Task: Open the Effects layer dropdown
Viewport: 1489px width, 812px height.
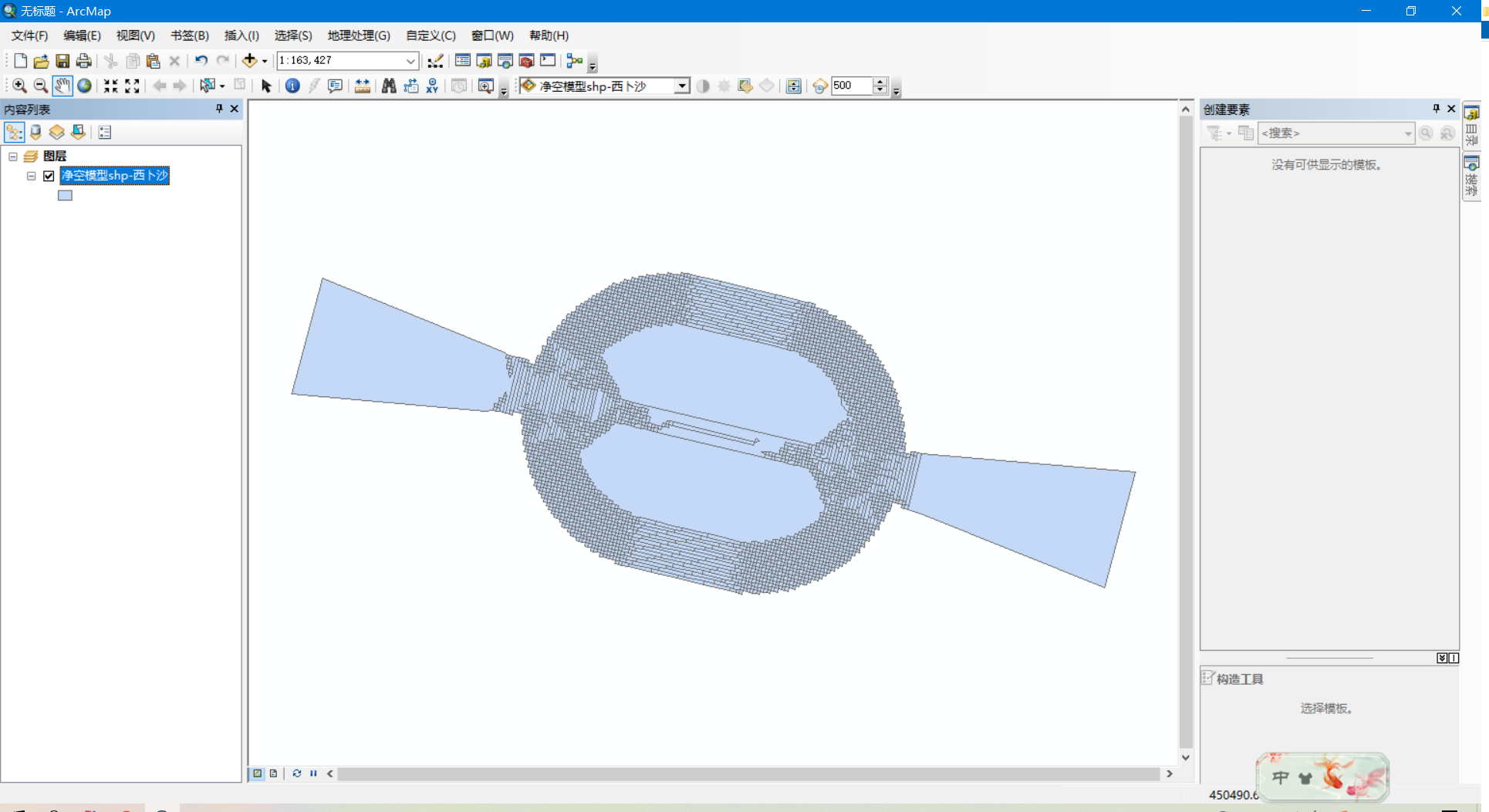Action: [682, 86]
